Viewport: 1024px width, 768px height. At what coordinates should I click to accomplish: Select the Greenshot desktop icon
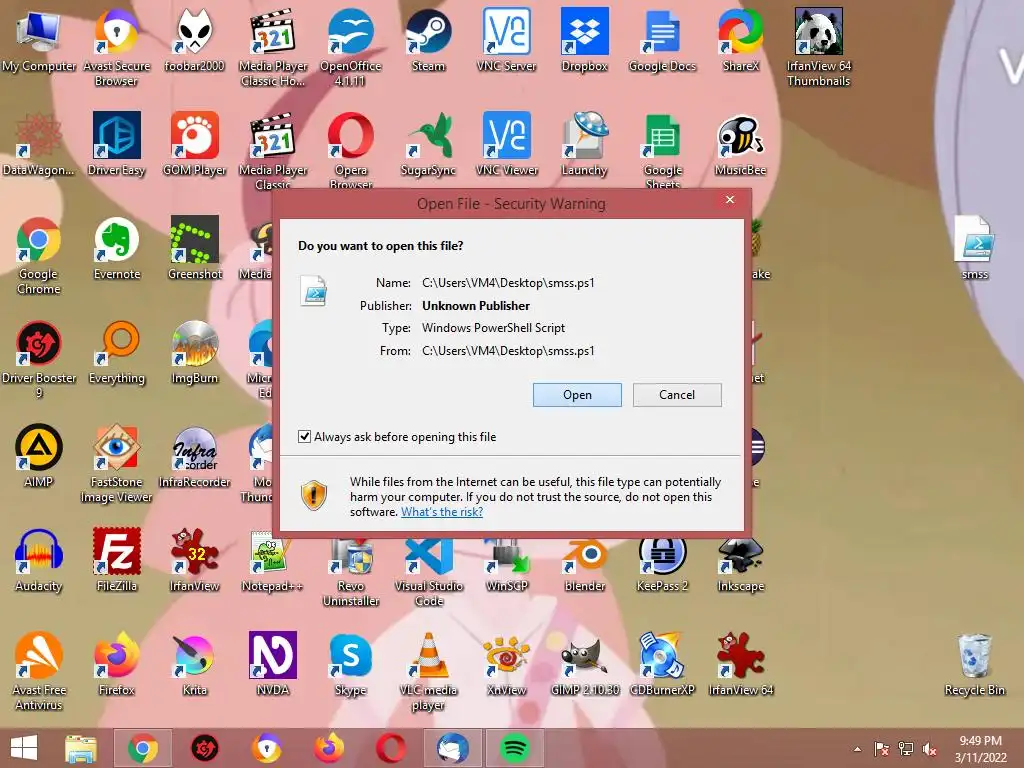pyautogui.click(x=194, y=249)
